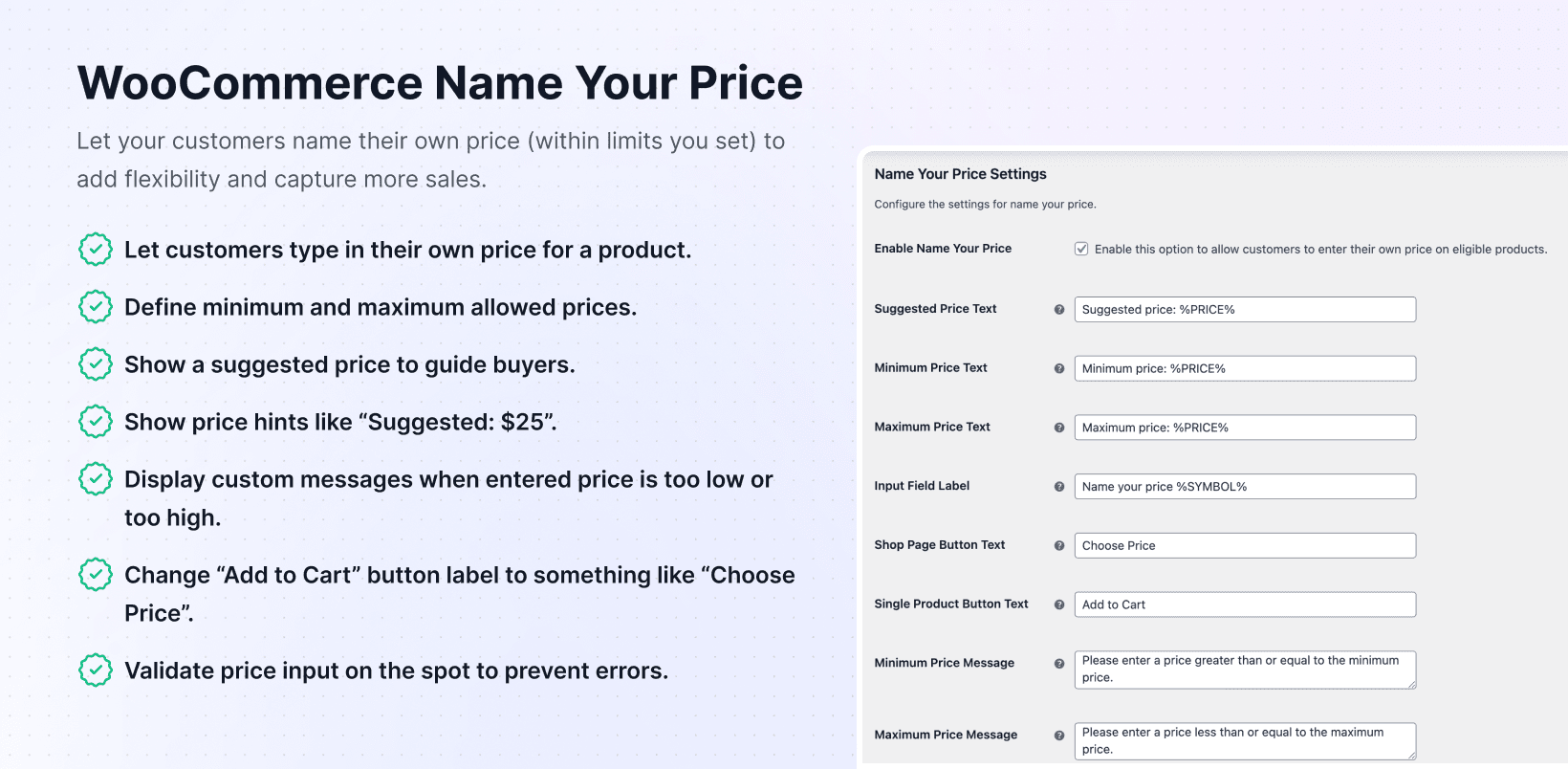The width and height of the screenshot is (1568, 769).
Task: Click the green check badge beside 'Let customers type'
Action: [96, 250]
